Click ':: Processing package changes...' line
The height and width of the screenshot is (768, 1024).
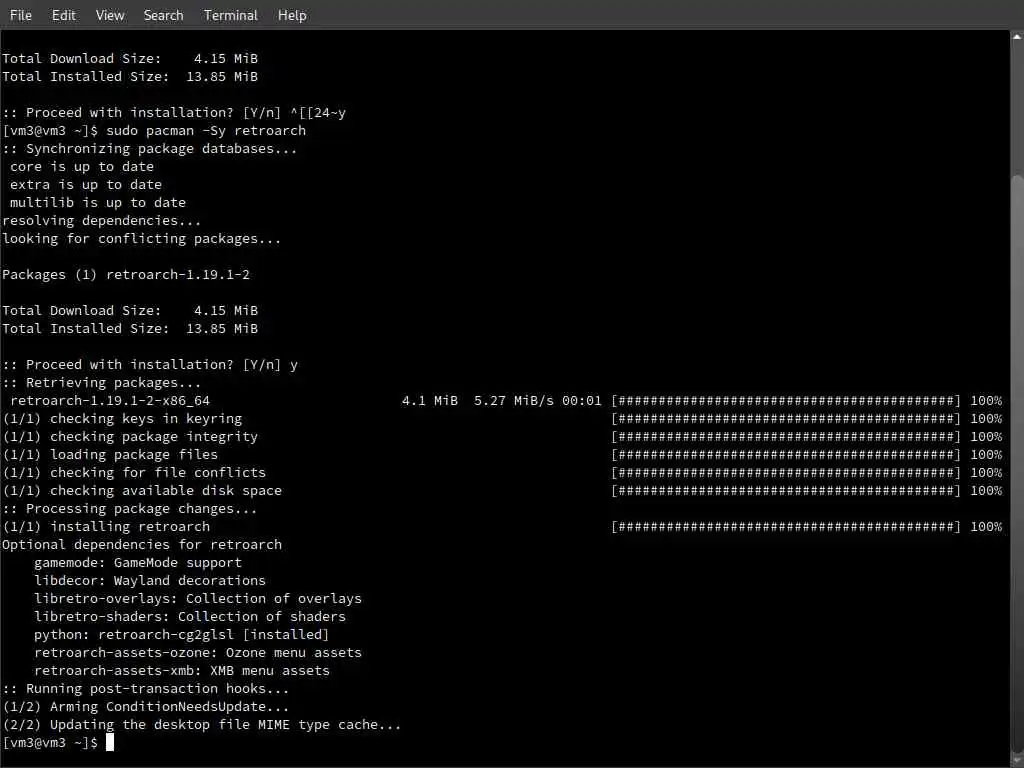[x=129, y=509]
